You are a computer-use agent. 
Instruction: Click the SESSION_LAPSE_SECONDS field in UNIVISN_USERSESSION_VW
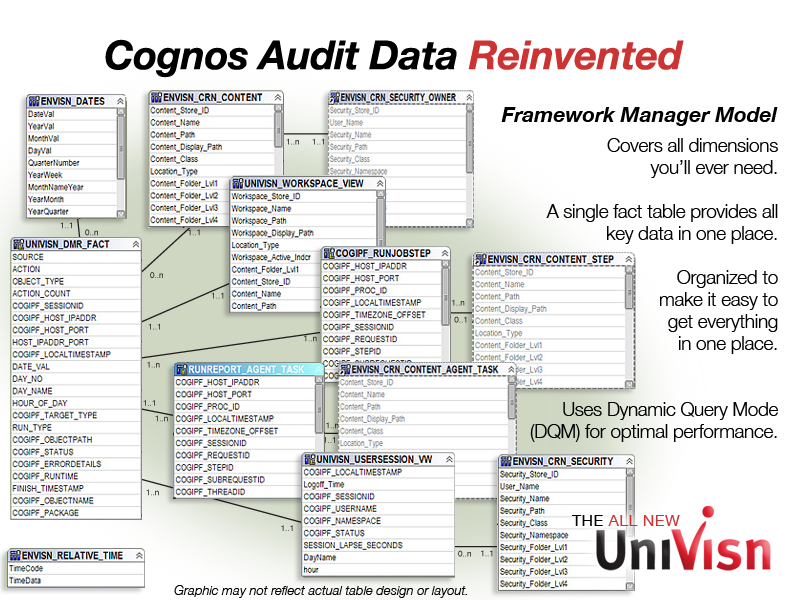(x=351, y=545)
